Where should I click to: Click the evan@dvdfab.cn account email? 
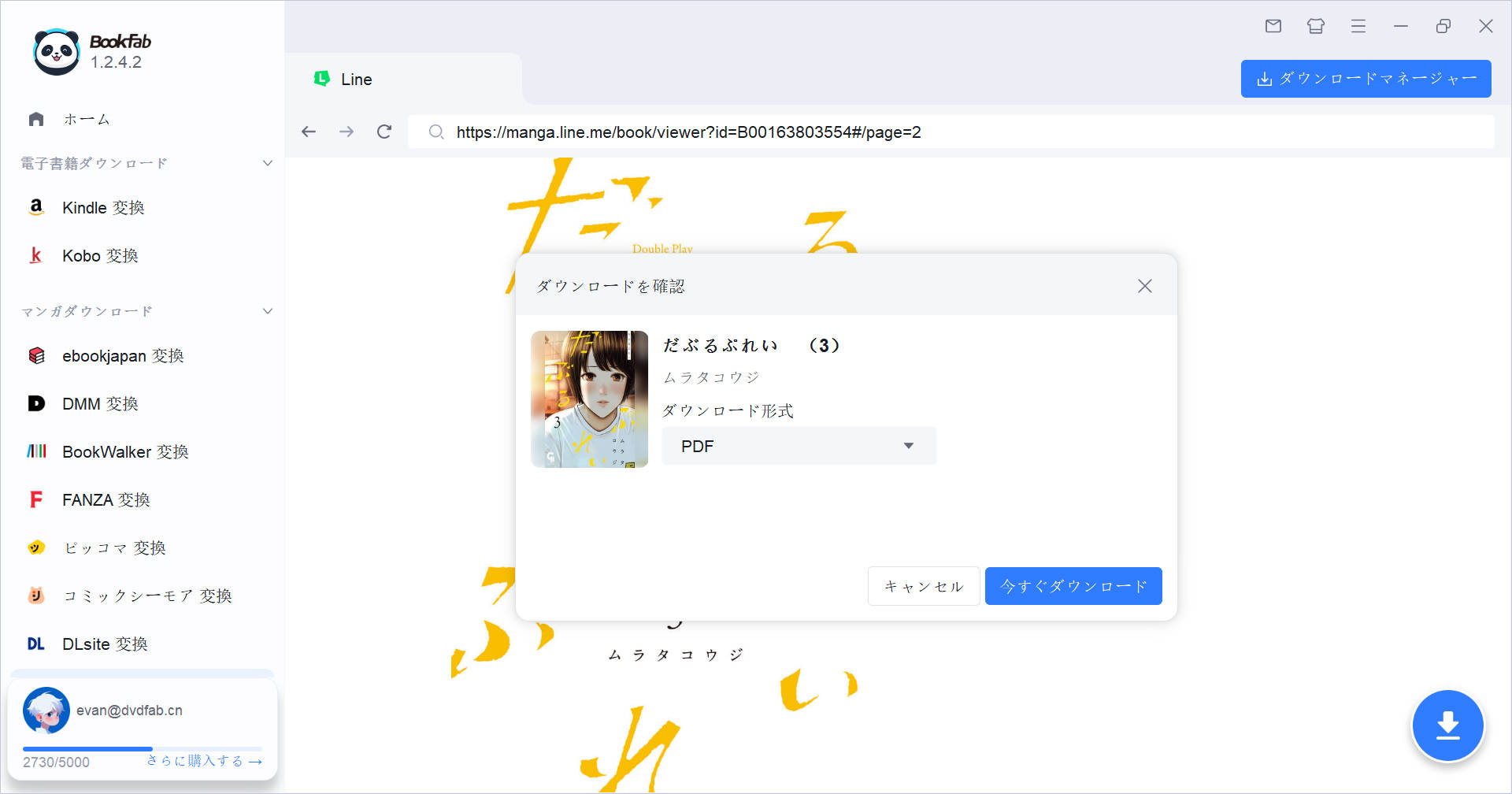click(129, 710)
